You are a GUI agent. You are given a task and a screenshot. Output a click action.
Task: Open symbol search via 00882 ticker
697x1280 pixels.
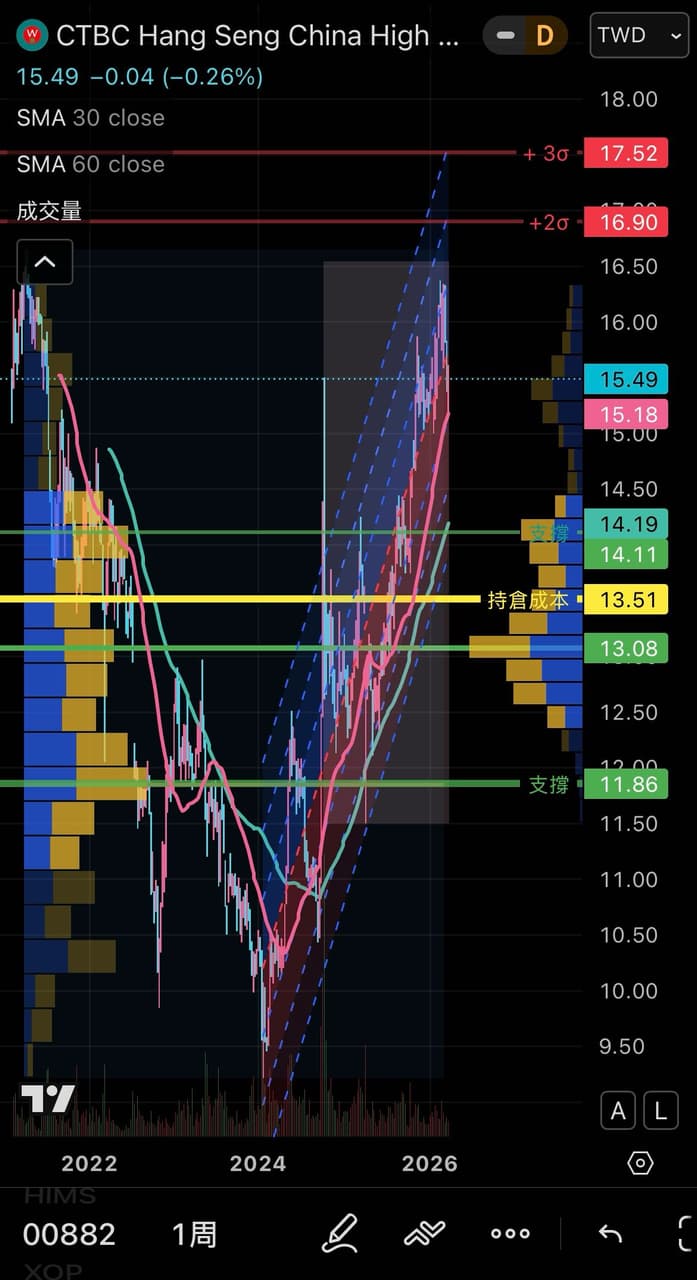69,1234
